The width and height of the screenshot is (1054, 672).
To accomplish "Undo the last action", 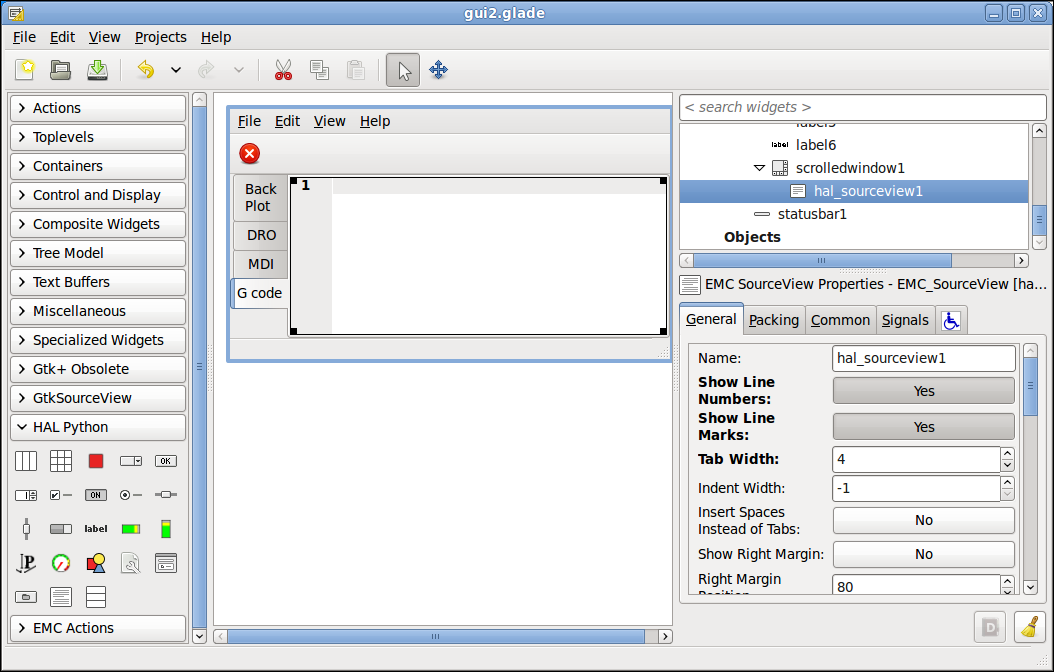I will [x=146, y=70].
